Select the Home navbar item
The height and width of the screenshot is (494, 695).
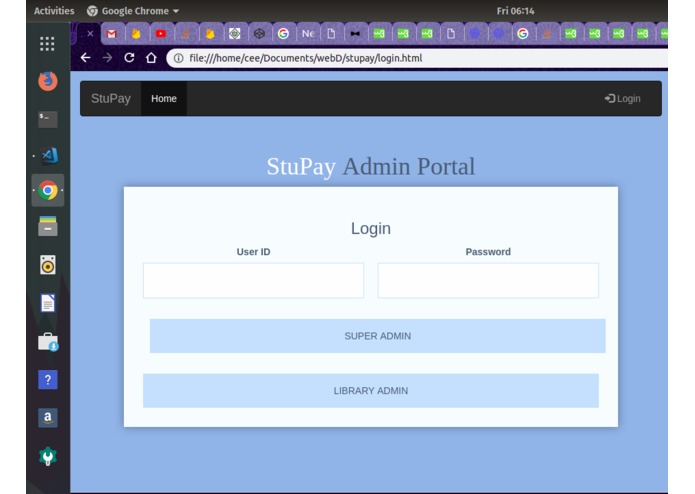(x=164, y=98)
